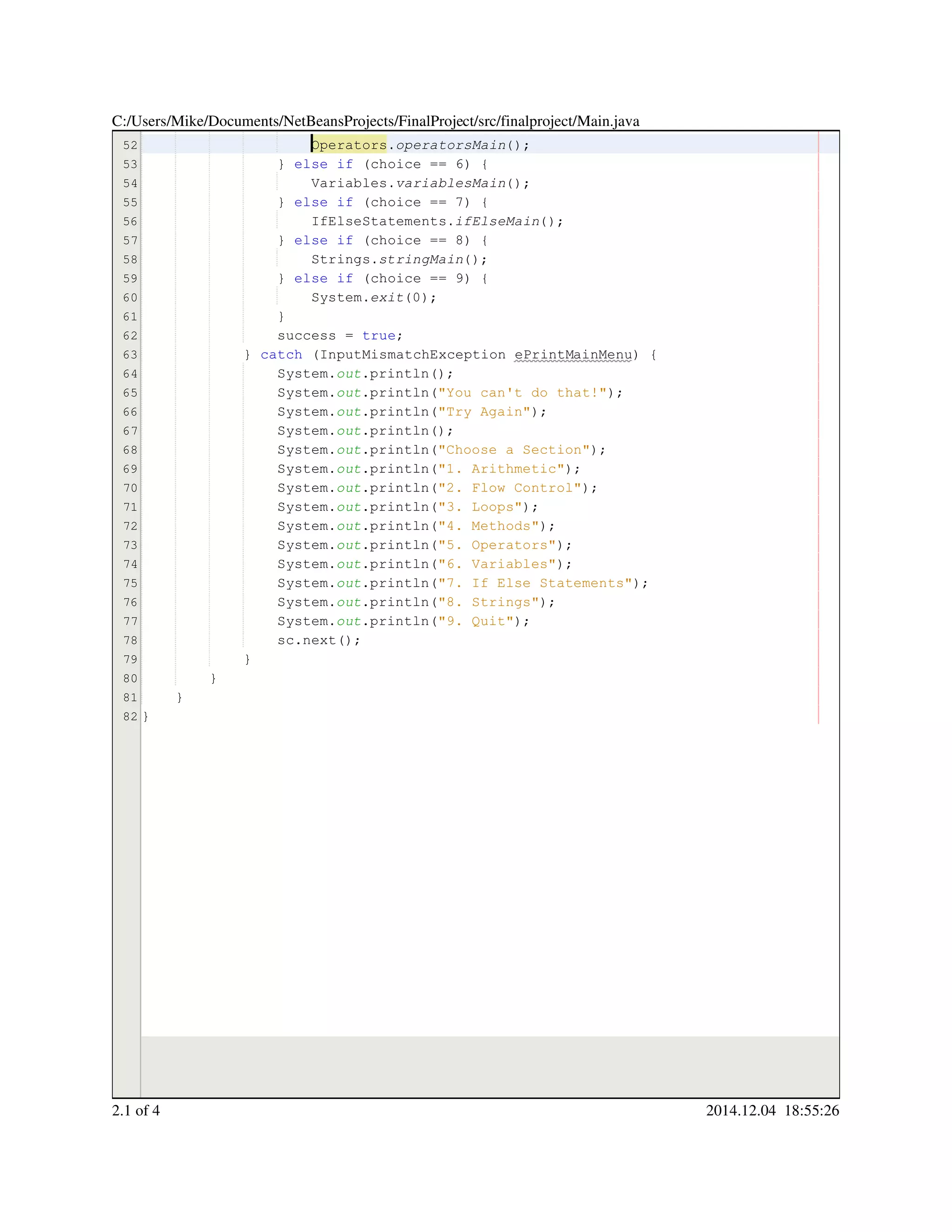Click the underlined ePrintMainMenu variable
Viewport: 952px width, 1232px height.
tap(573, 355)
